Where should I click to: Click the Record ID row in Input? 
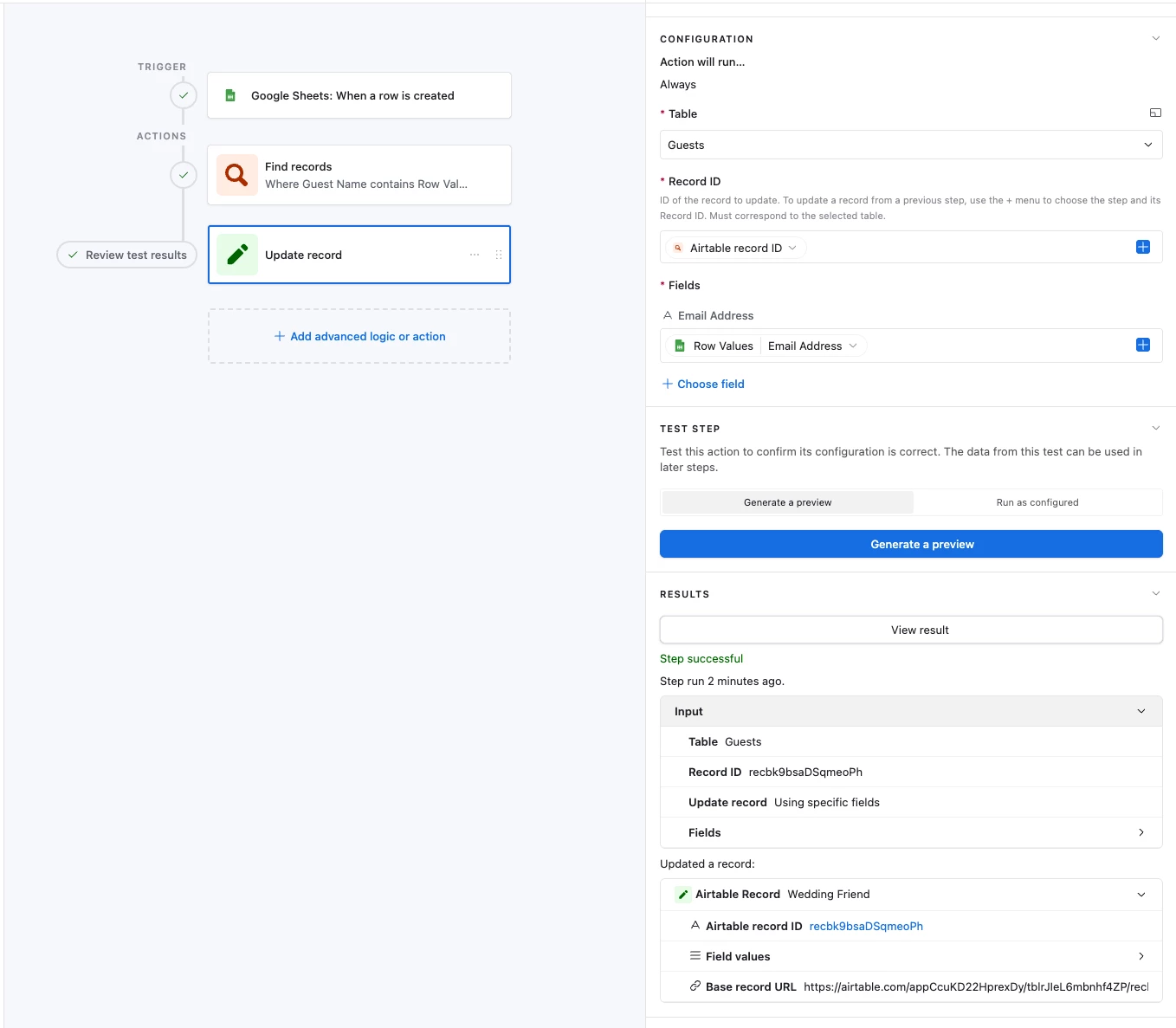click(x=911, y=772)
